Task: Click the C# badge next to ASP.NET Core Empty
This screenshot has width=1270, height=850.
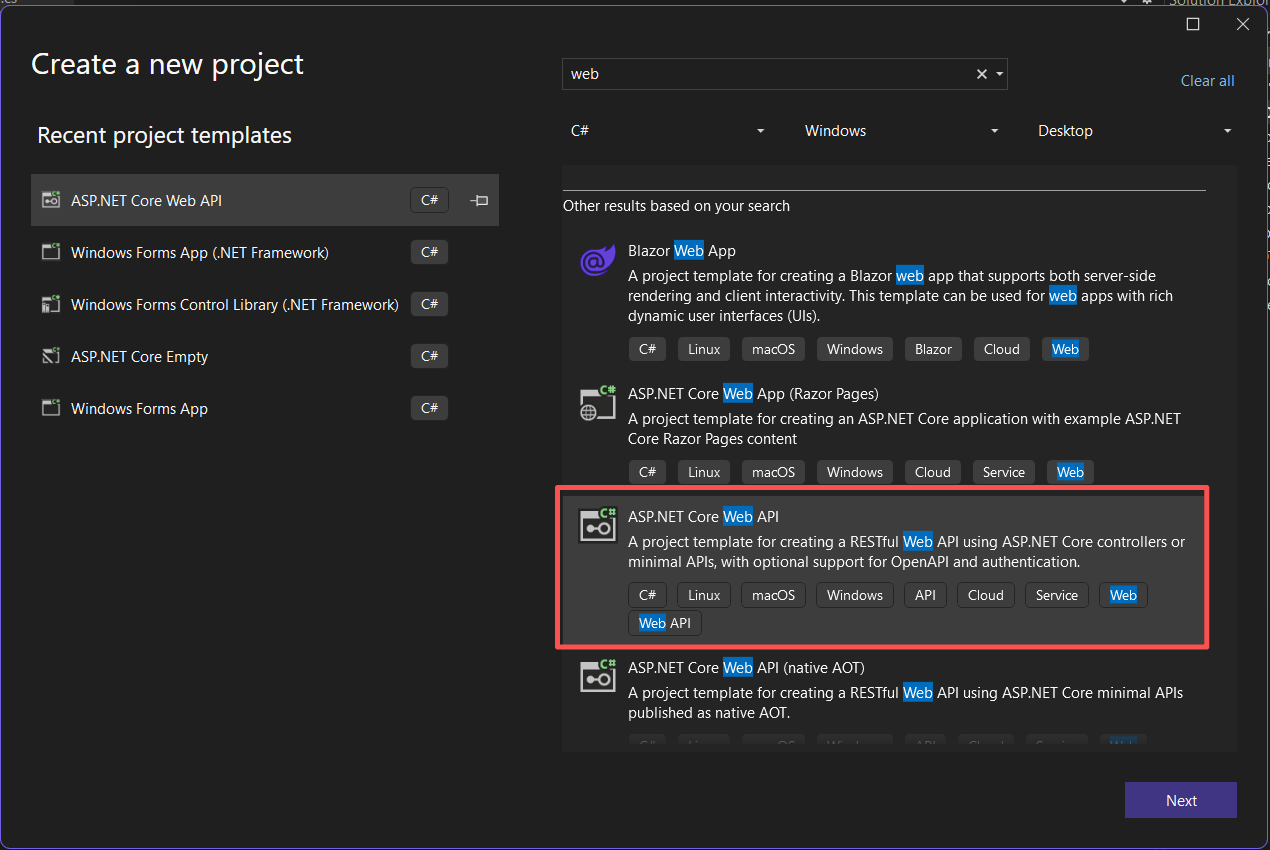Action: pos(429,356)
